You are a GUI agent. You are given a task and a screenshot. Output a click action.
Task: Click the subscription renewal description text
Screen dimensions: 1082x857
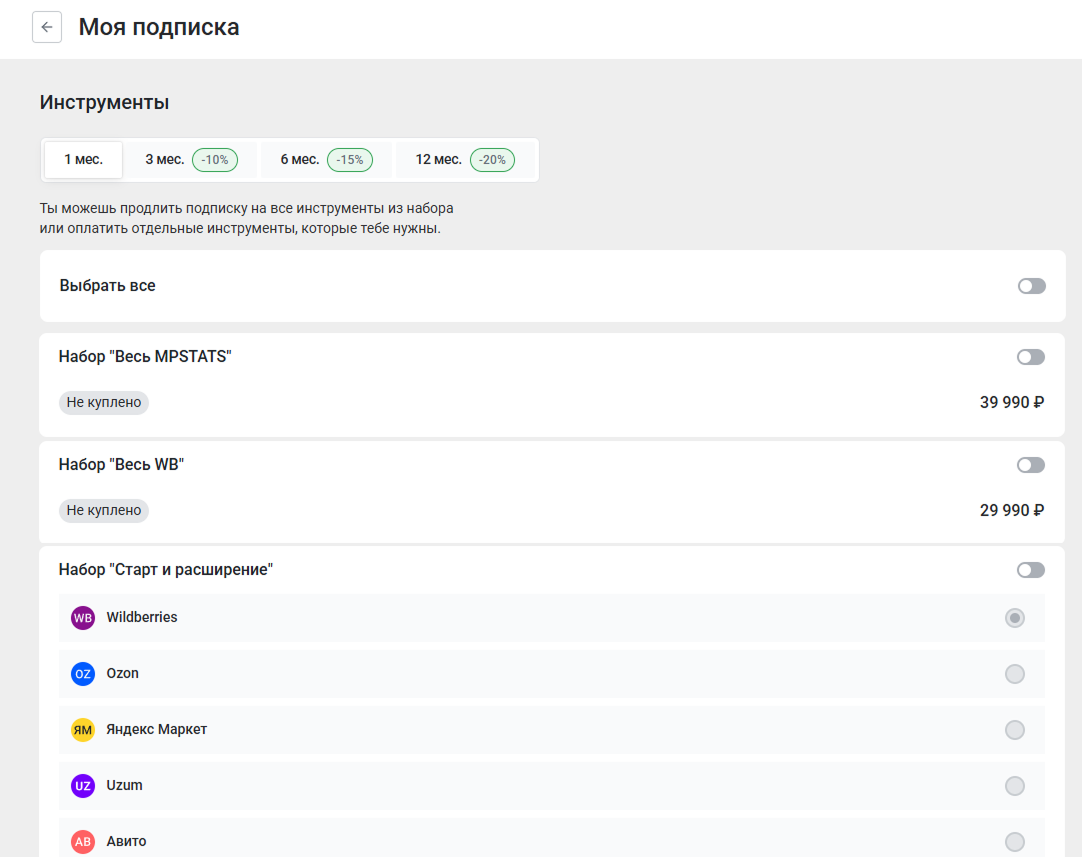[246, 218]
